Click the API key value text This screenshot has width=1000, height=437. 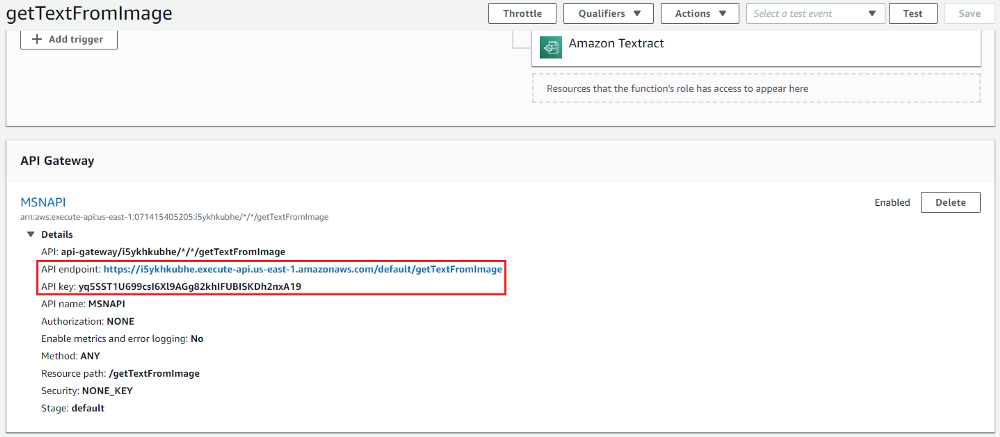pyautogui.click(x=190, y=286)
